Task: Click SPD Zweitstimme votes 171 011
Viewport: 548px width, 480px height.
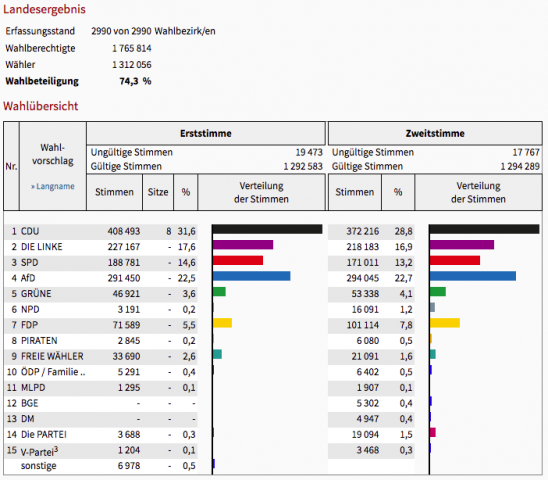Action: (363, 263)
